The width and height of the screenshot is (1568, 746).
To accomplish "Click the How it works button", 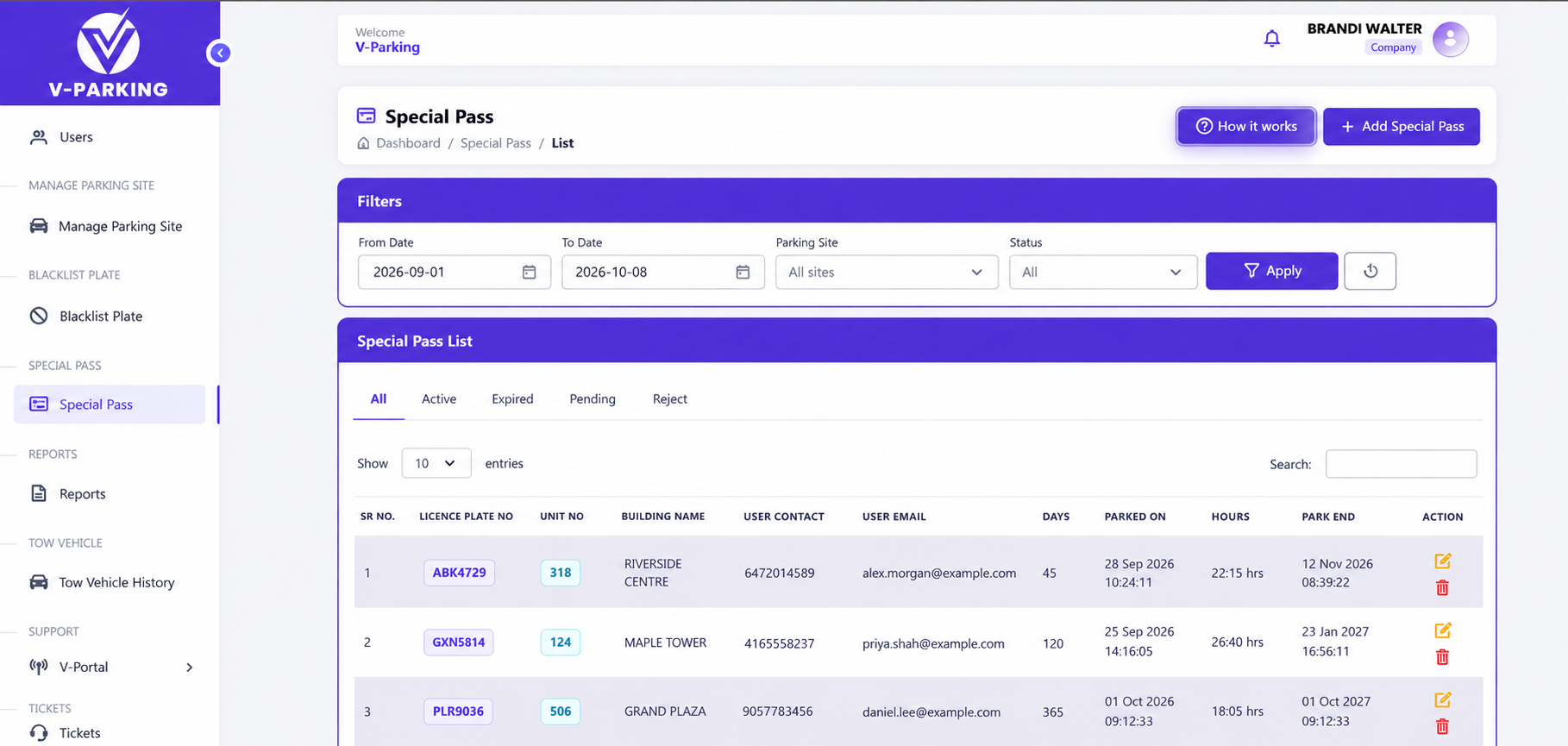I will tap(1246, 127).
